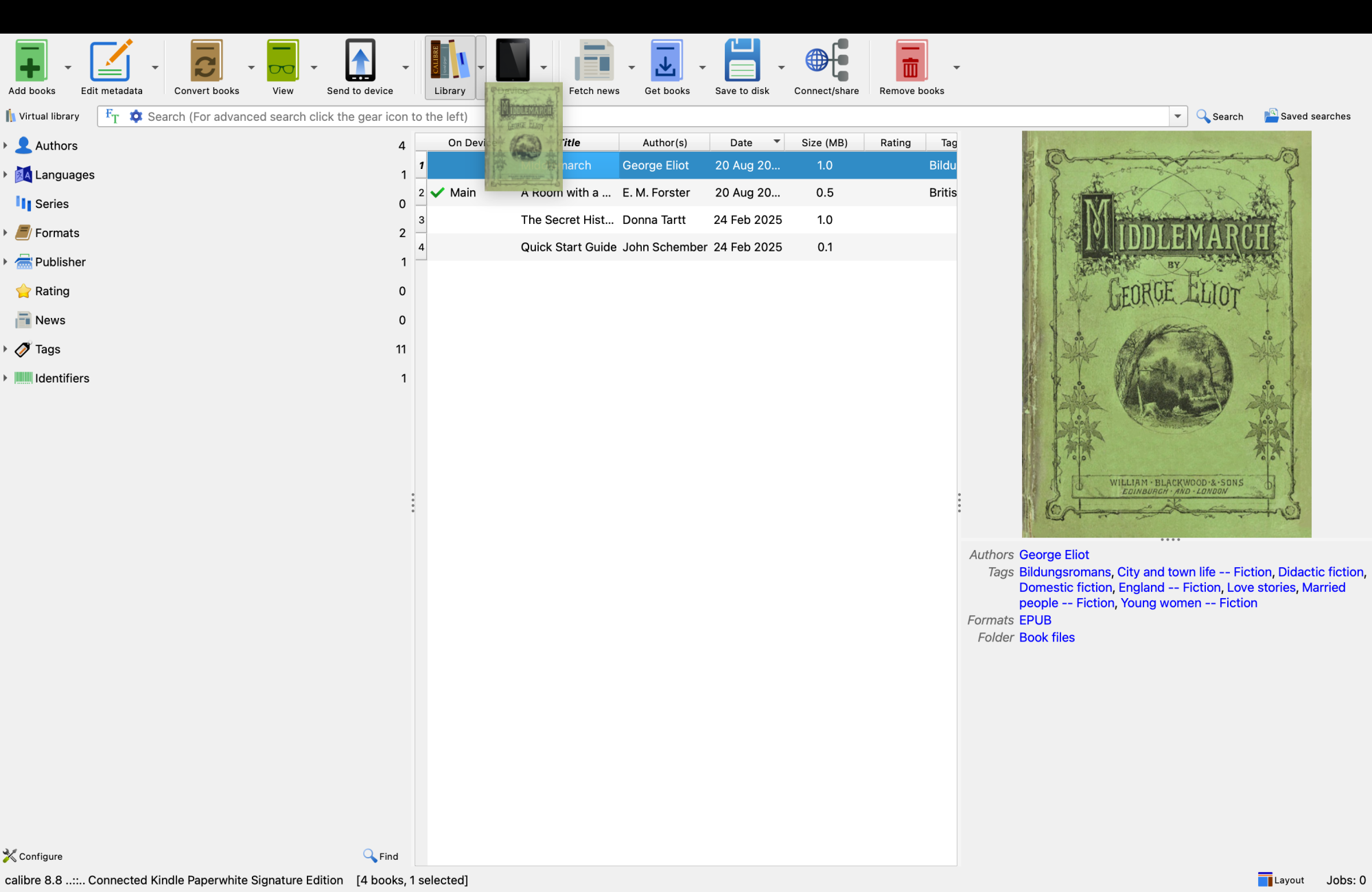Click the George Eliot author link
The height and width of the screenshot is (892, 1372).
pos(1054,554)
